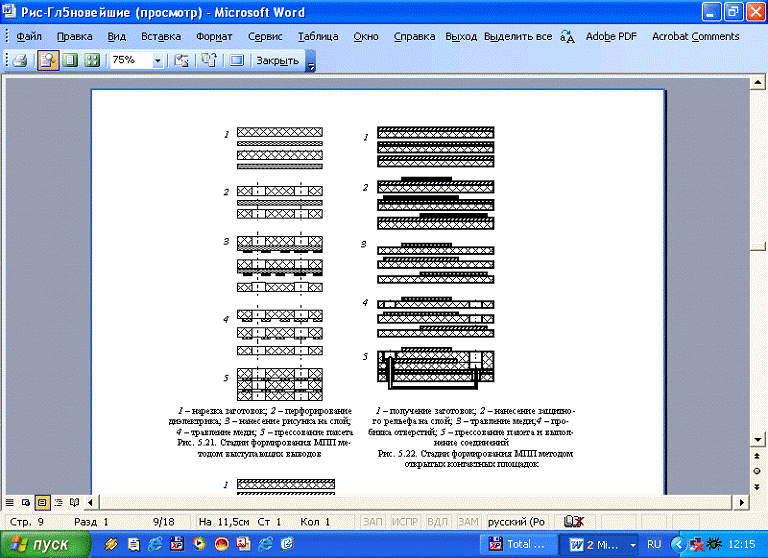Open the Окно menu

[x=366, y=36]
